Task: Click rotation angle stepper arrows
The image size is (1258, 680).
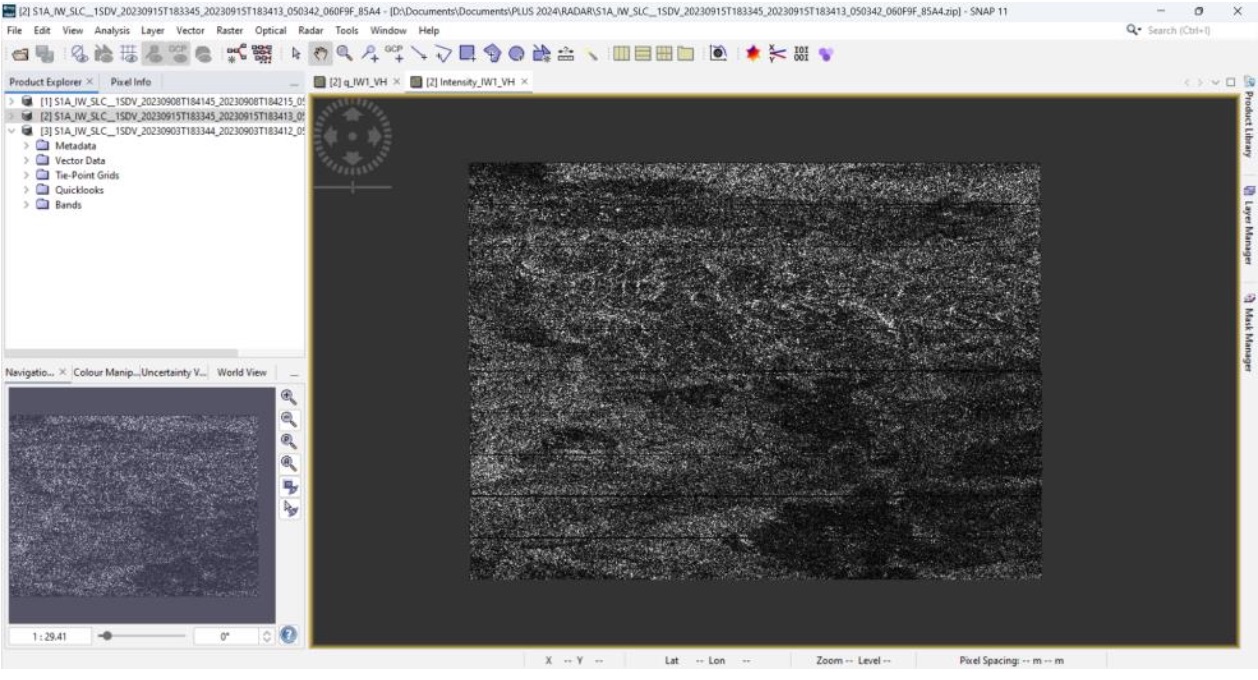Action: (x=266, y=635)
